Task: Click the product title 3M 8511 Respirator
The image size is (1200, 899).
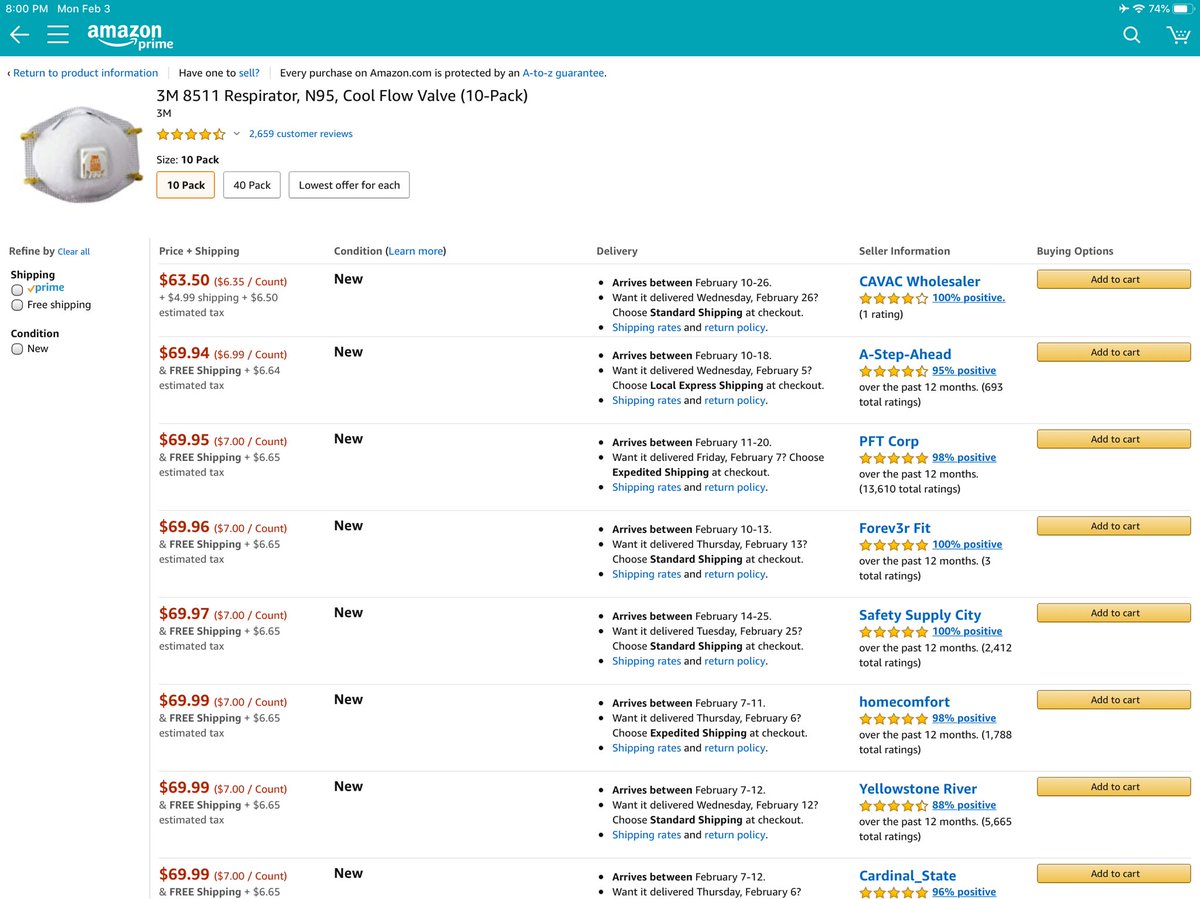Action: (342, 96)
